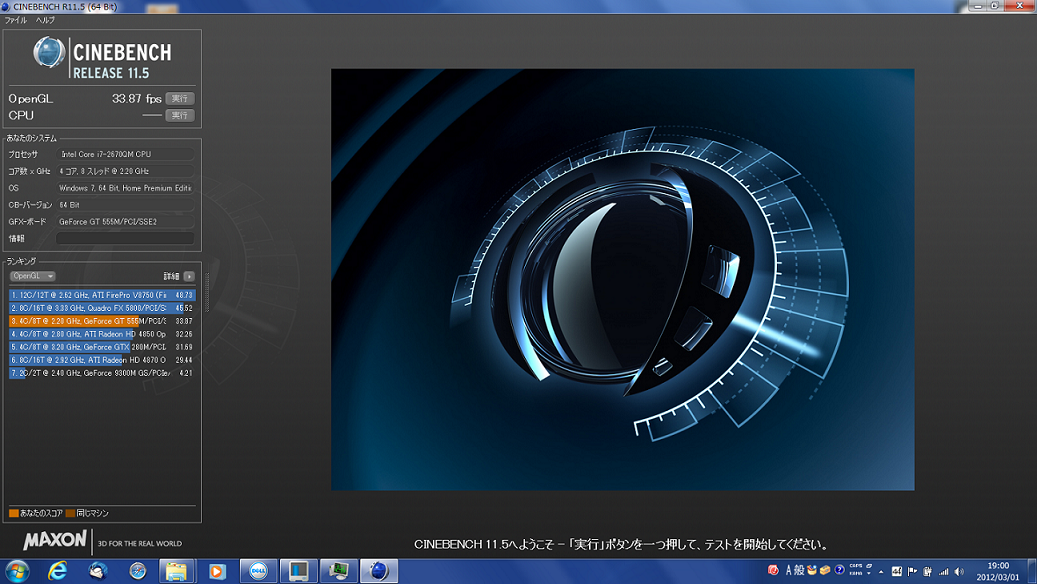Click the プロセッサ field showing Core i7-2670QM

tap(125, 154)
